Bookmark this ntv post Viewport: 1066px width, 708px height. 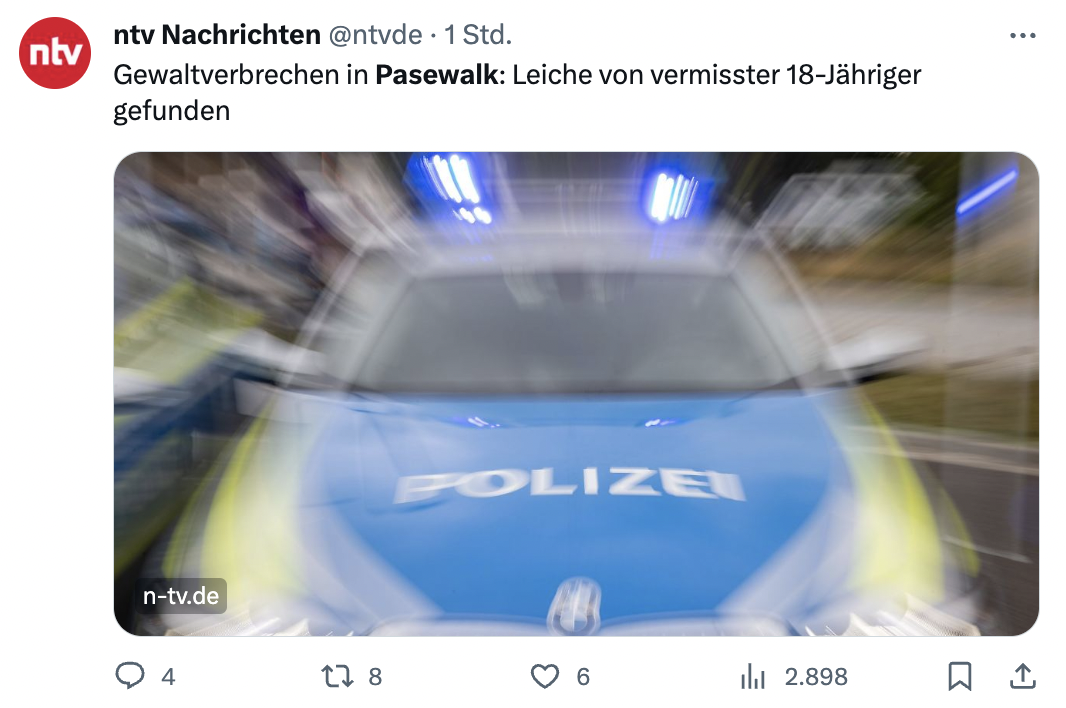(x=960, y=677)
